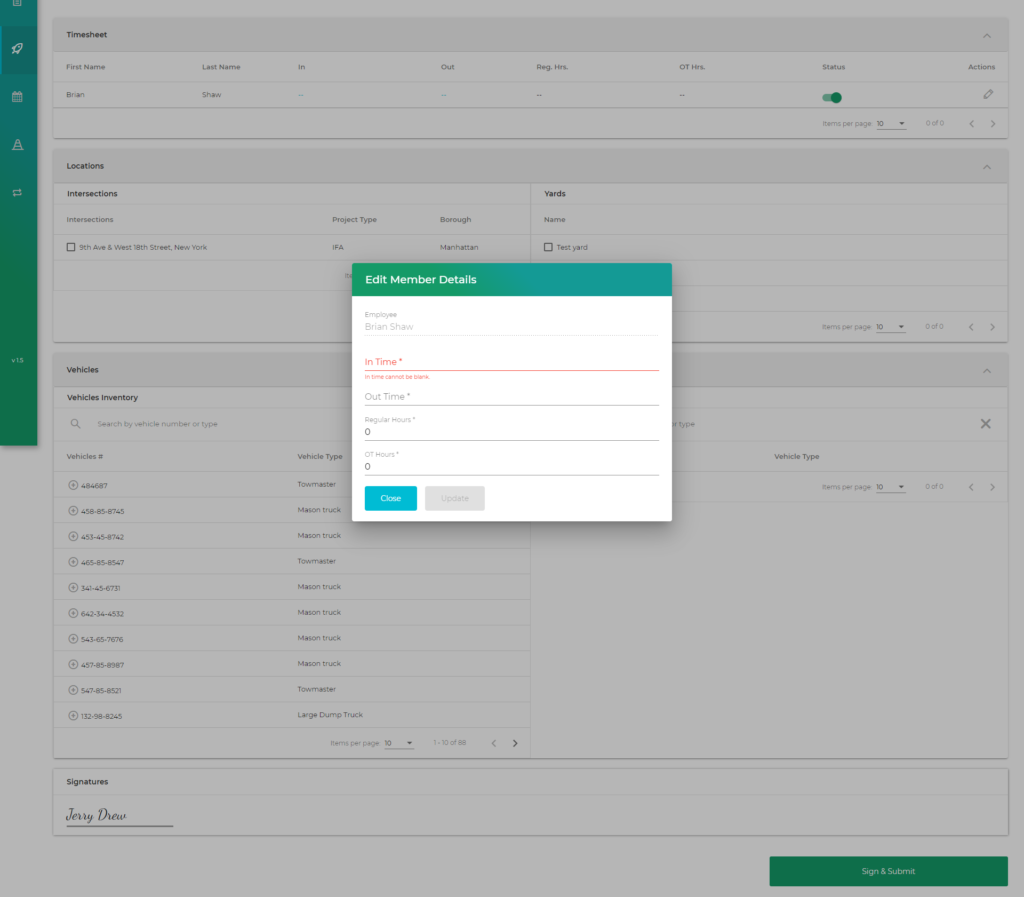Collapse the Locations panel

[x=986, y=167]
